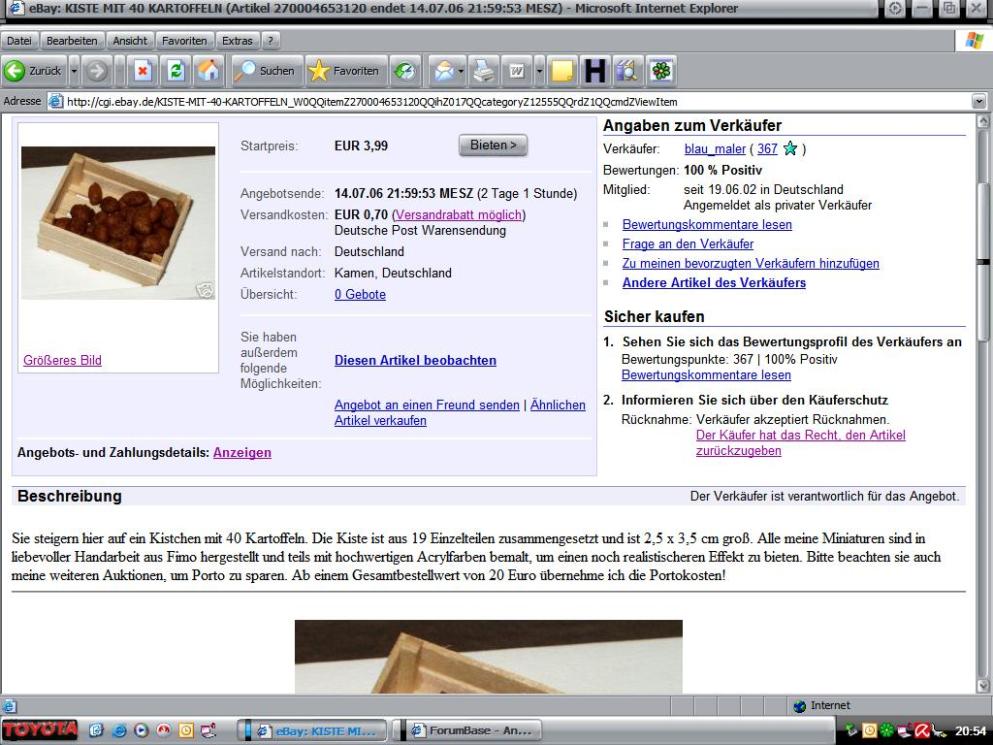993x745 pixels.
Task: Click the black H toolbar icon
Action: coord(595,71)
